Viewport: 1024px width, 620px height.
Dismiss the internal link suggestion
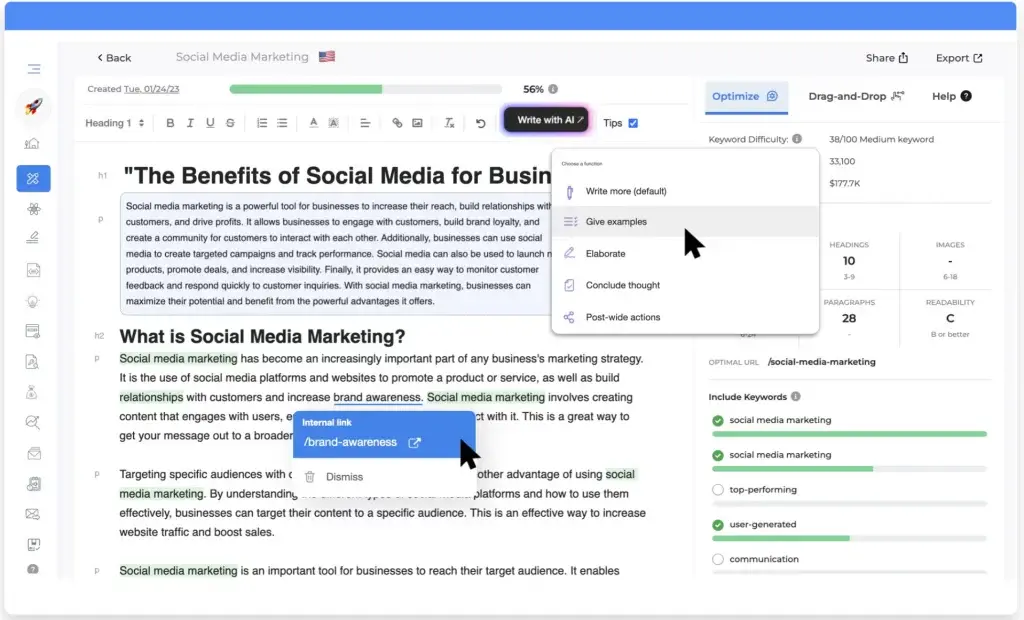point(343,477)
